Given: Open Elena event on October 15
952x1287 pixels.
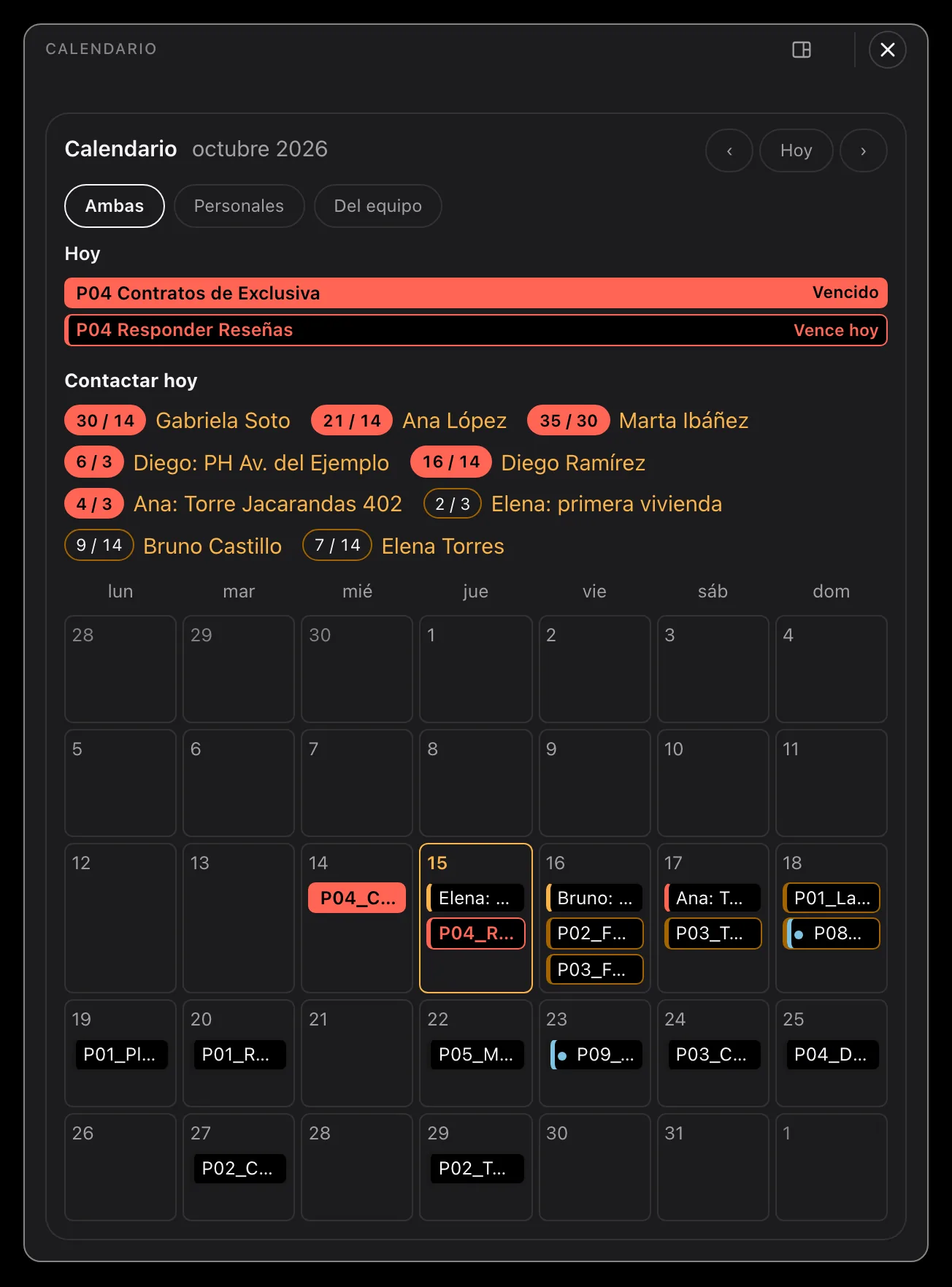Looking at the screenshot, I should click(476, 898).
